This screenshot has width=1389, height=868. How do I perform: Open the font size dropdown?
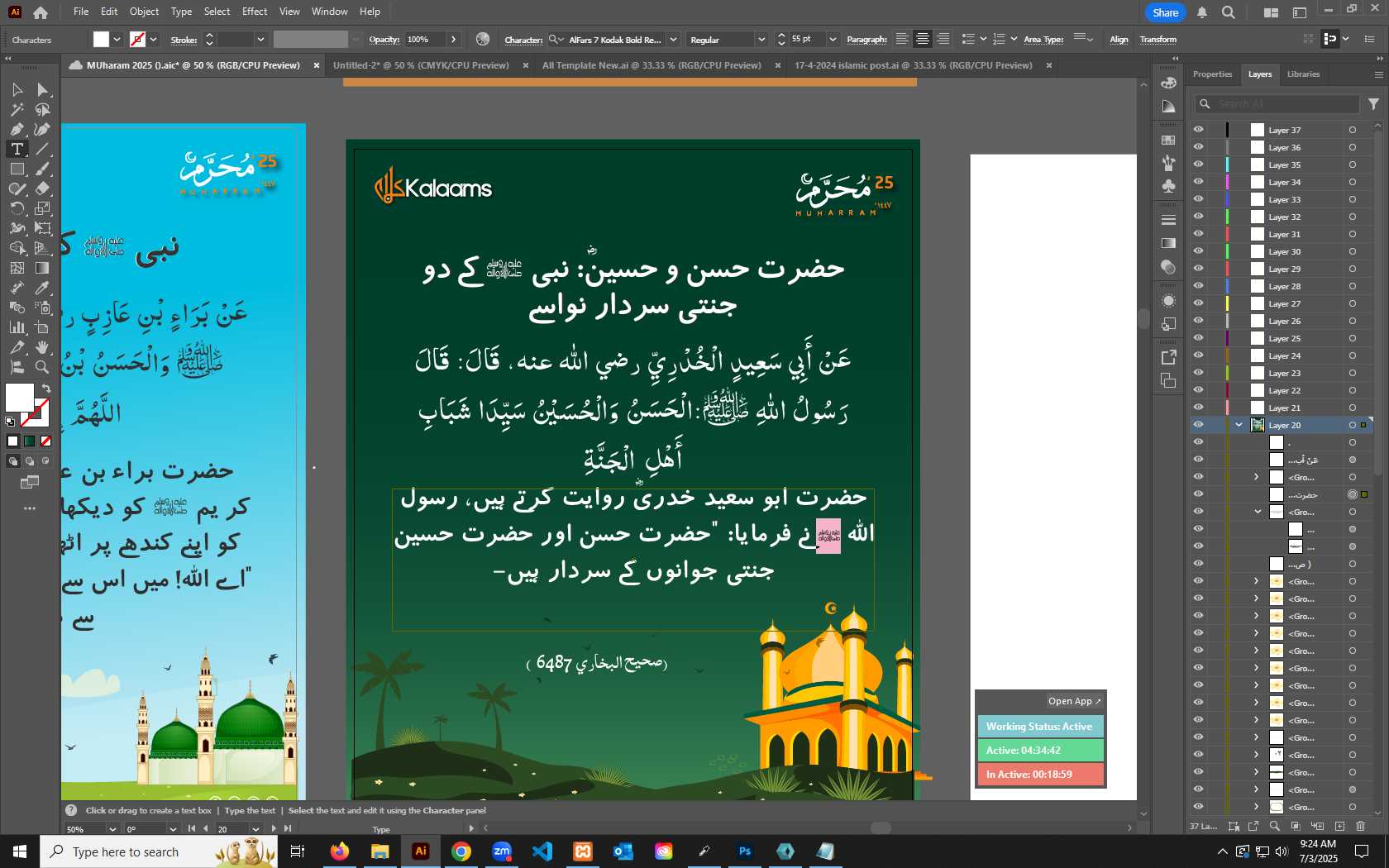pyautogui.click(x=833, y=39)
